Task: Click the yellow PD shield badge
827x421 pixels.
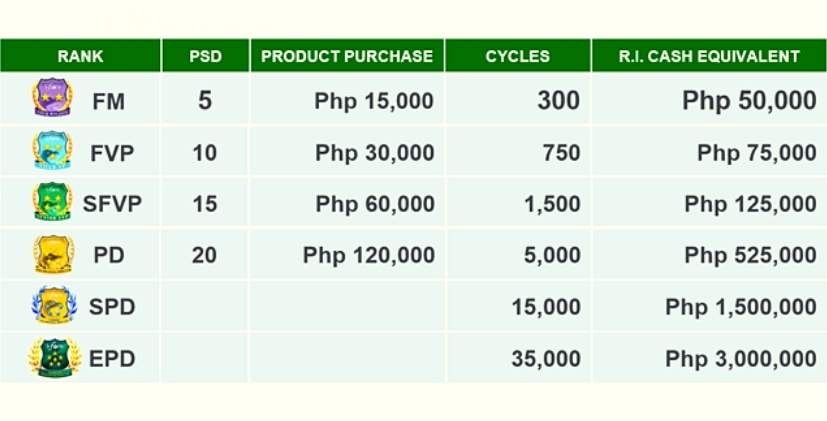Action: point(53,254)
